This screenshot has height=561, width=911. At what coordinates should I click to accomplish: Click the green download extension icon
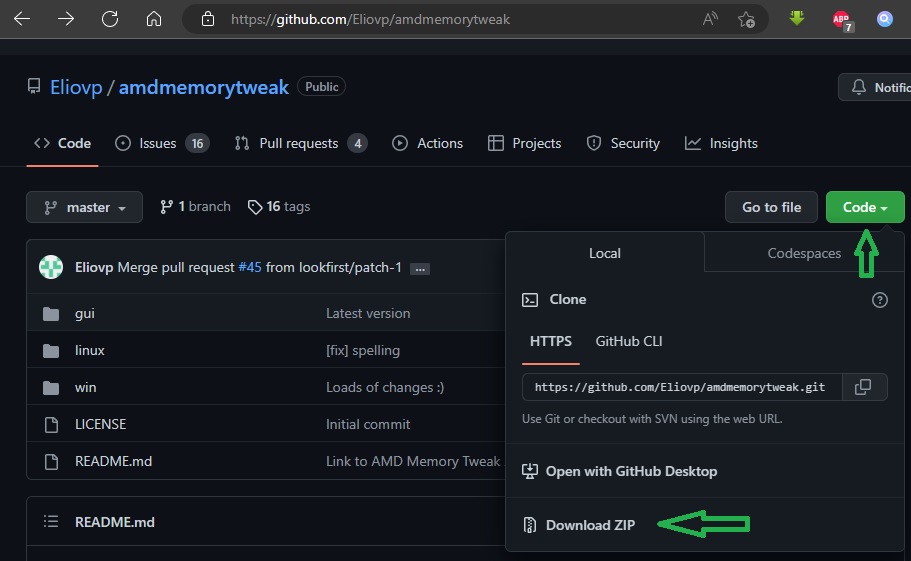click(x=797, y=19)
